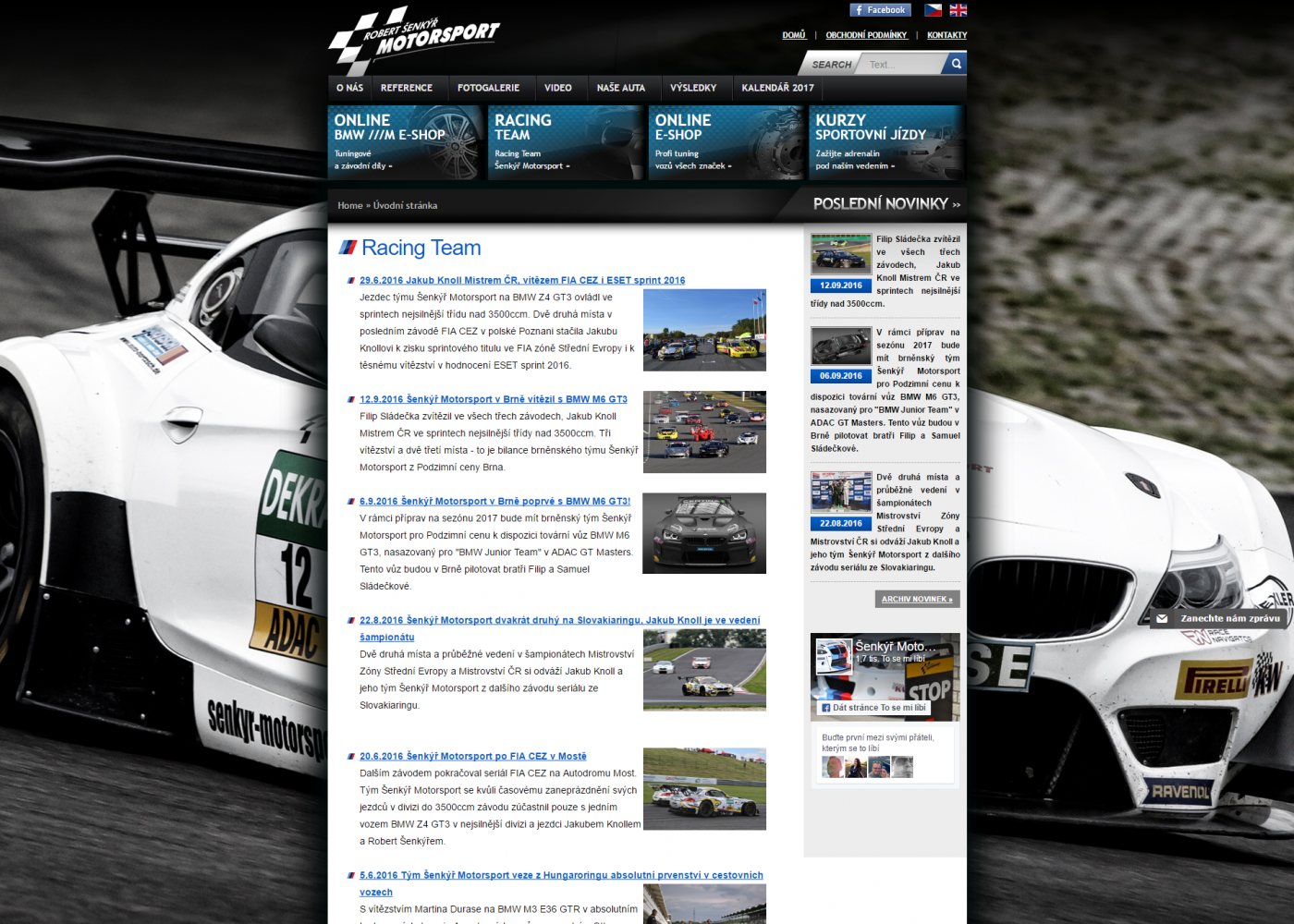
Task: Click the last friend avatar in Facebook widget
Action: tap(902, 767)
